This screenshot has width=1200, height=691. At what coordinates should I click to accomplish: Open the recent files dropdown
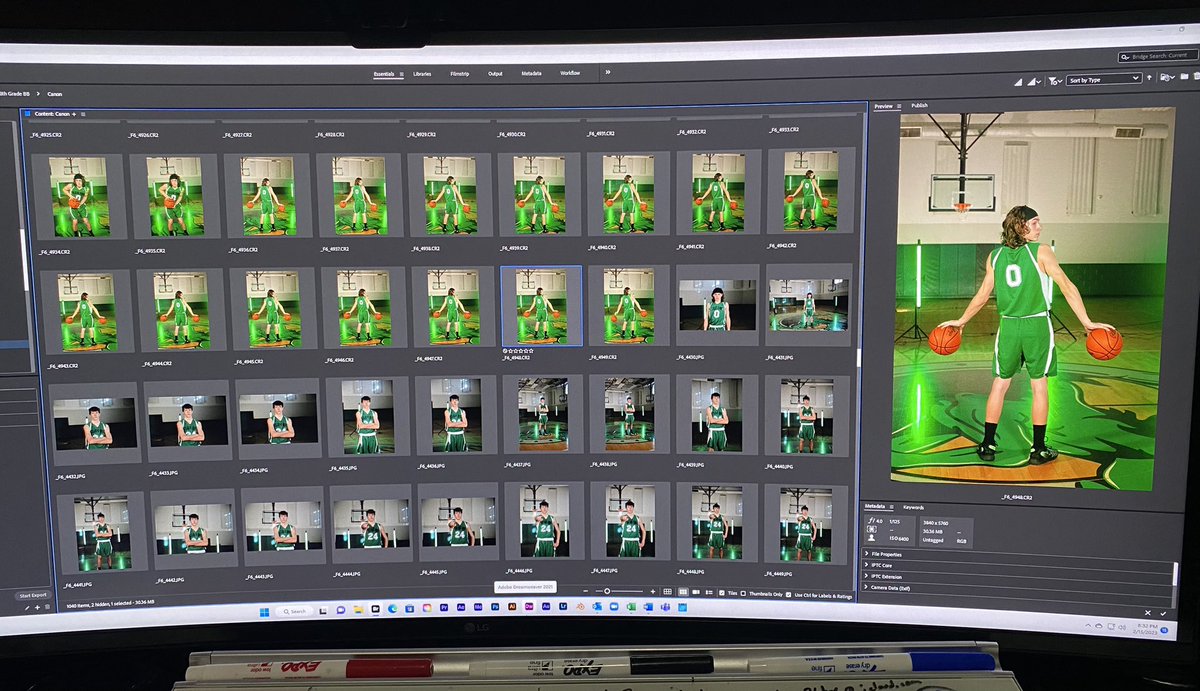coord(1167,78)
